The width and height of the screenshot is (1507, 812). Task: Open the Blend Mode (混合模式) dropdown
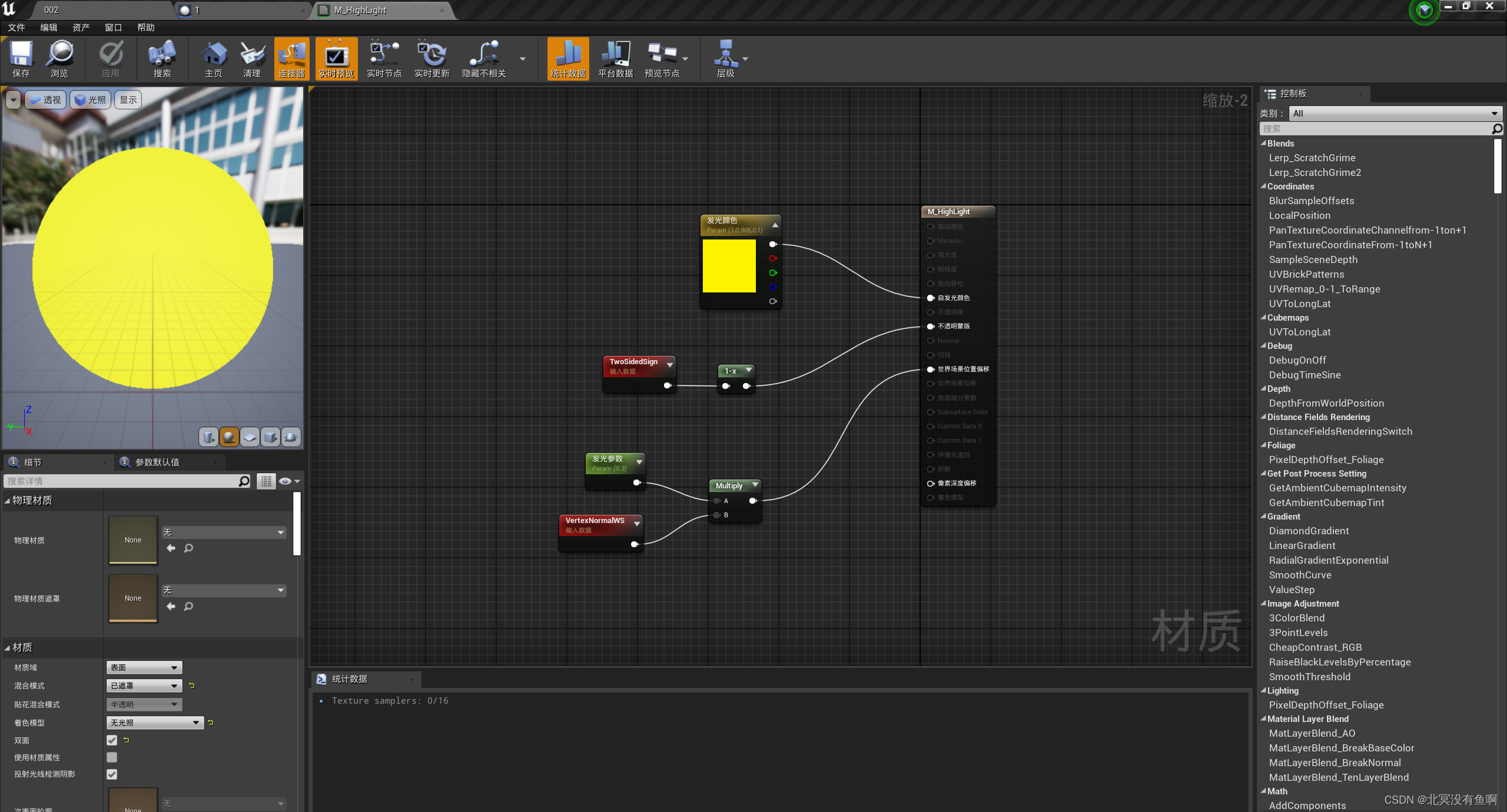point(144,685)
